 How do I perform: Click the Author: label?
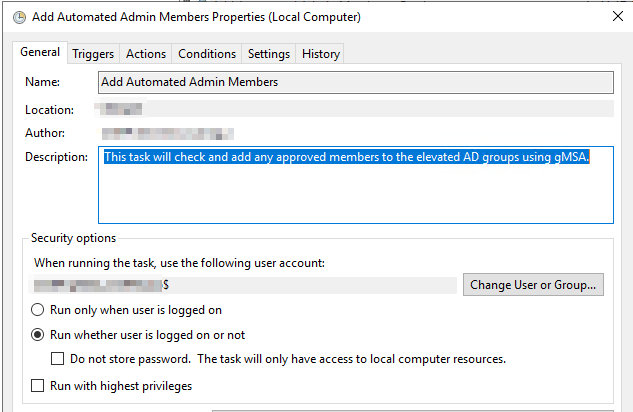tap(45, 133)
